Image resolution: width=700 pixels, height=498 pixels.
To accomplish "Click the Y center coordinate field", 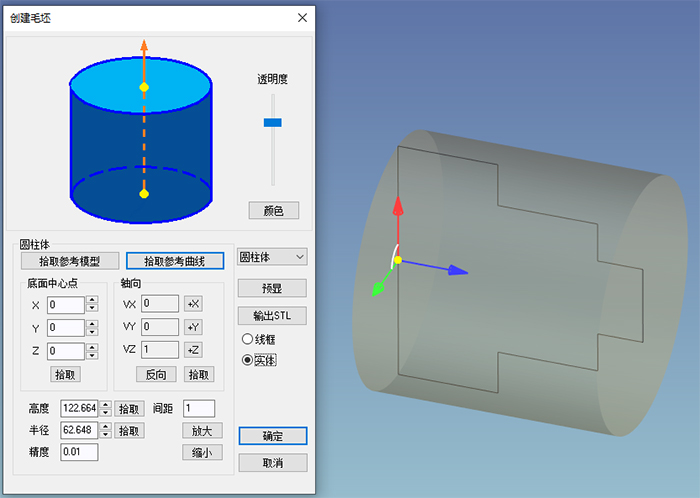I will [66, 328].
